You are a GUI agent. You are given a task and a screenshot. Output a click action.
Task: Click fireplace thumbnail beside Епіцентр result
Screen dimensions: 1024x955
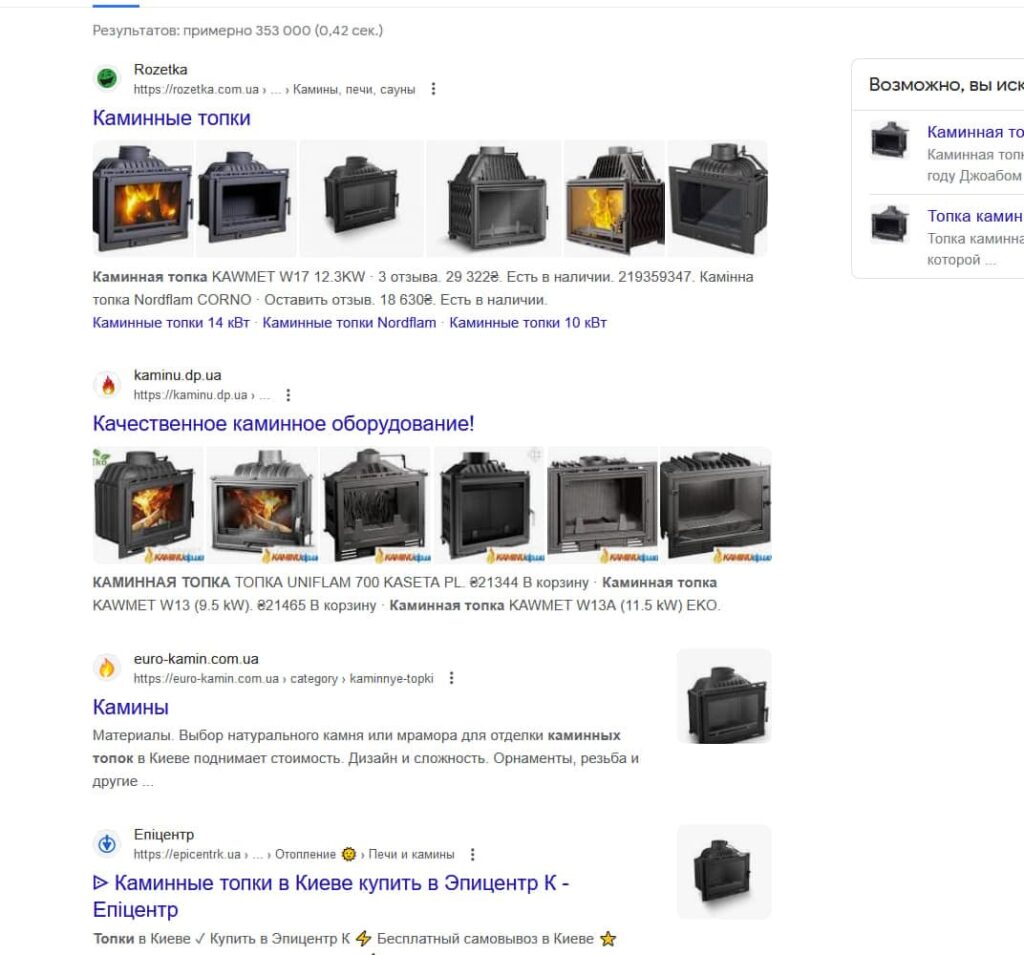(724, 872)
